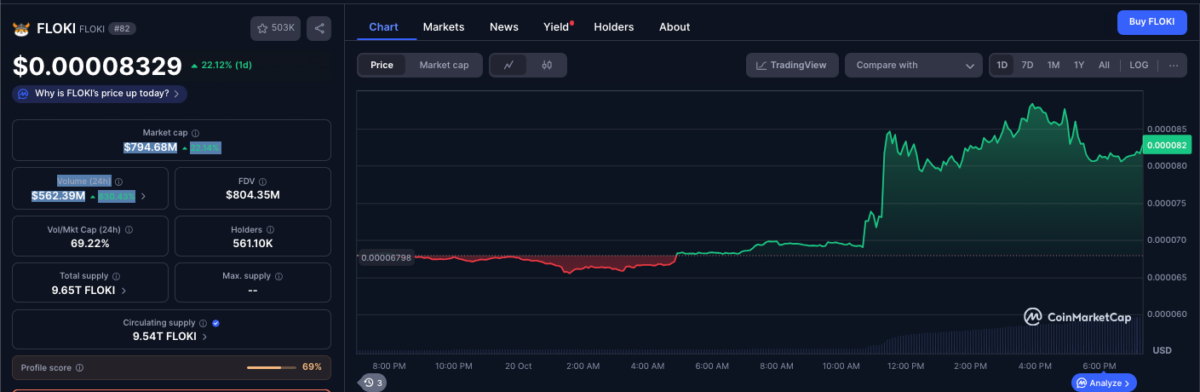The image size is (1200, 392).
Task: Switch to the About tab
Action: 674,27
